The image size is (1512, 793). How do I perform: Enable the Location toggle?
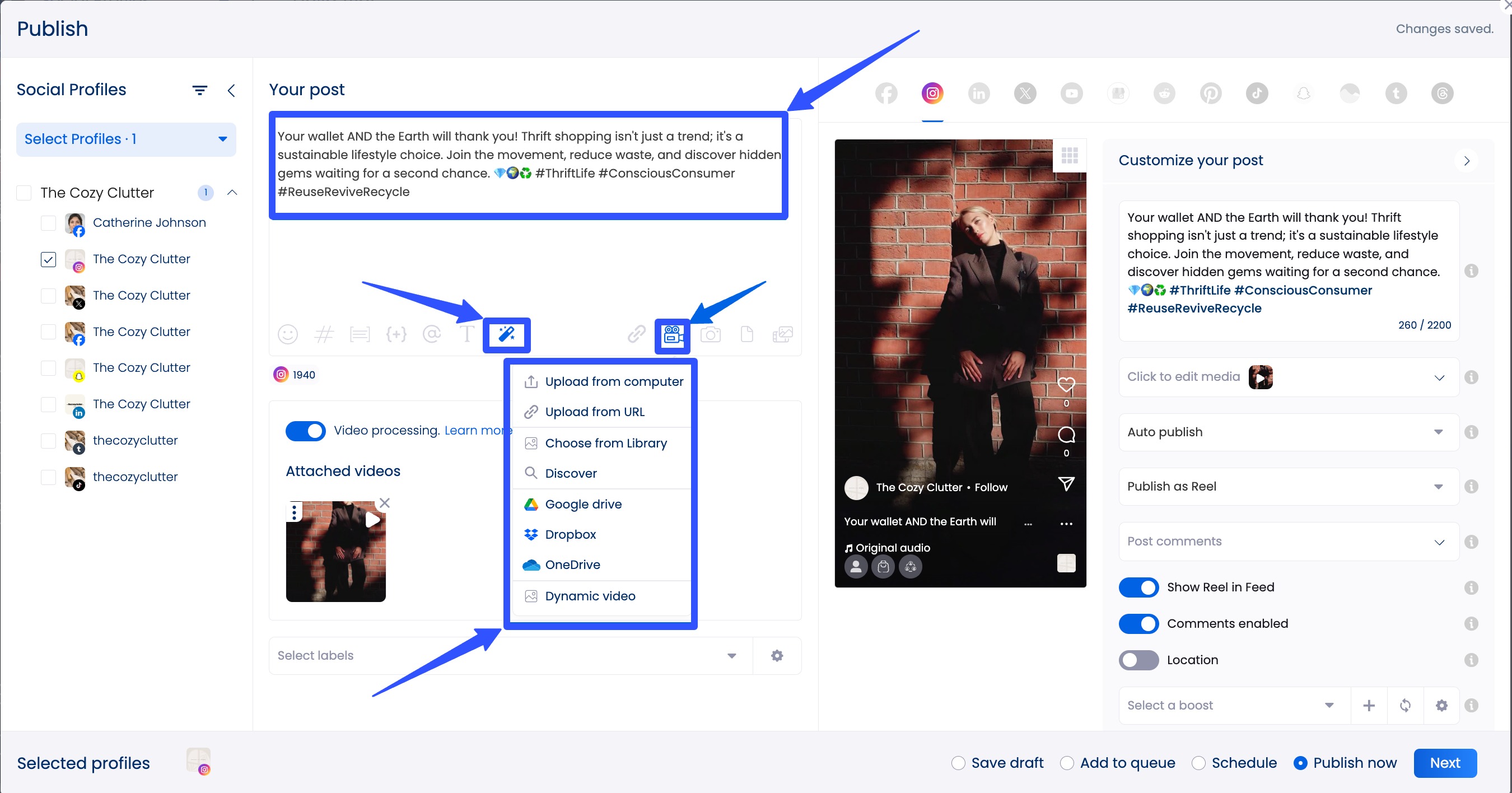click(1138, 660)
